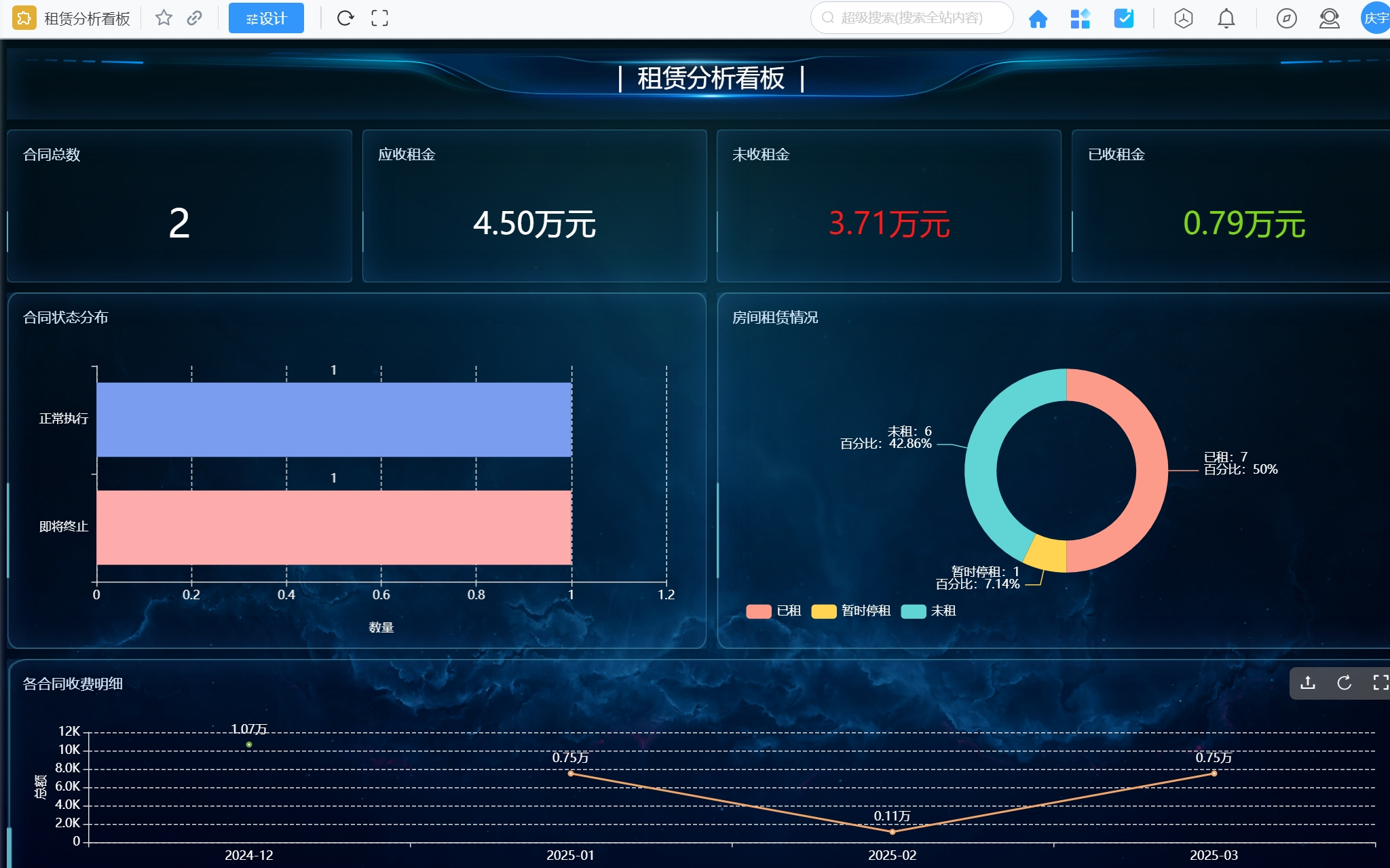Image resolution: width=1390 pixels, height=868 pixels.
Task: Toggle 未租 legend item
Action: pyautogui.click(x=928, y=611)
